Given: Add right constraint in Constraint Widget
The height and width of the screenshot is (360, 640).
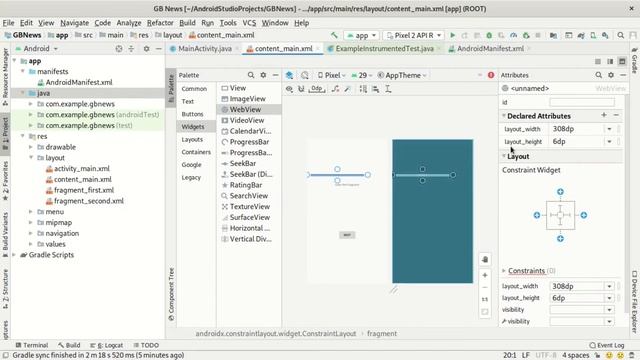Looking at the screenshot, I should (584, 215).
